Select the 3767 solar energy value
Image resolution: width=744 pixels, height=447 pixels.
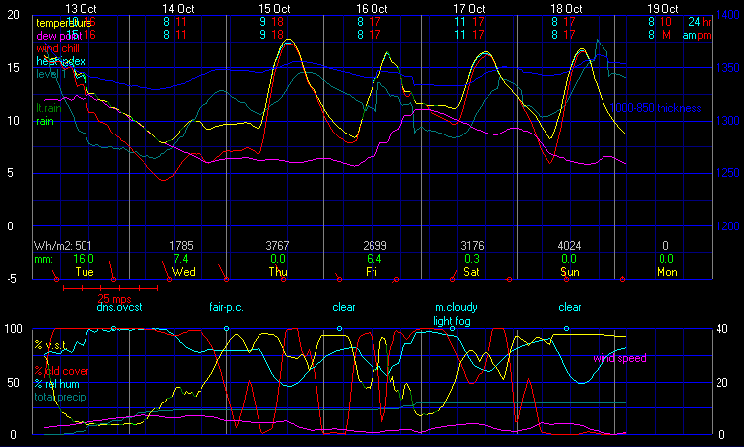coord(277,246)
